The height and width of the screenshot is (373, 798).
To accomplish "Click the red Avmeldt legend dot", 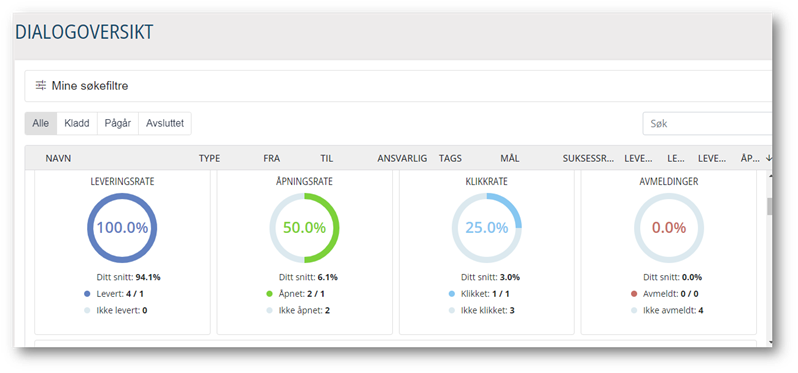I will 634,294.
